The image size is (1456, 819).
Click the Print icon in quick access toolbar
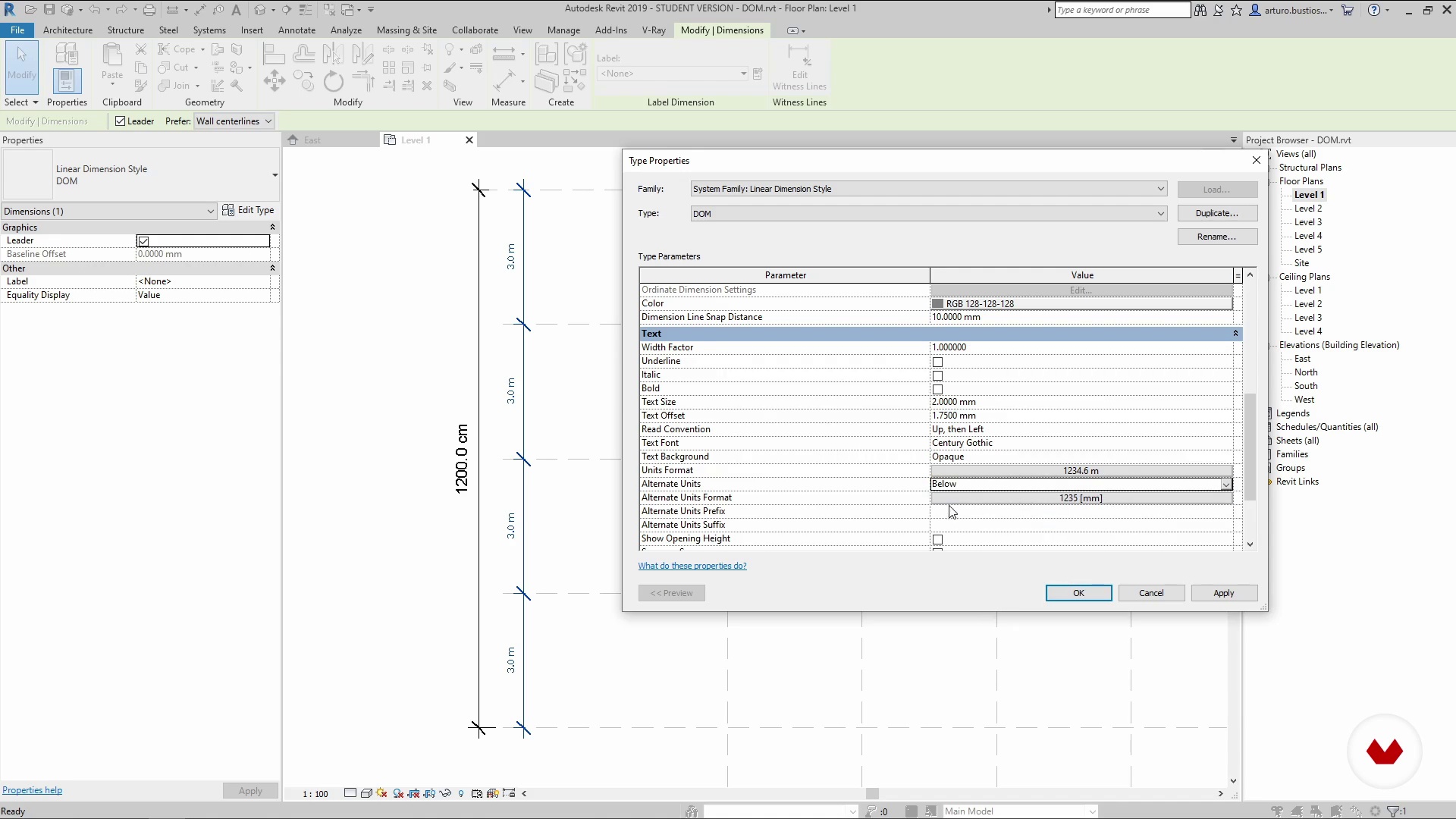(149, 10)
